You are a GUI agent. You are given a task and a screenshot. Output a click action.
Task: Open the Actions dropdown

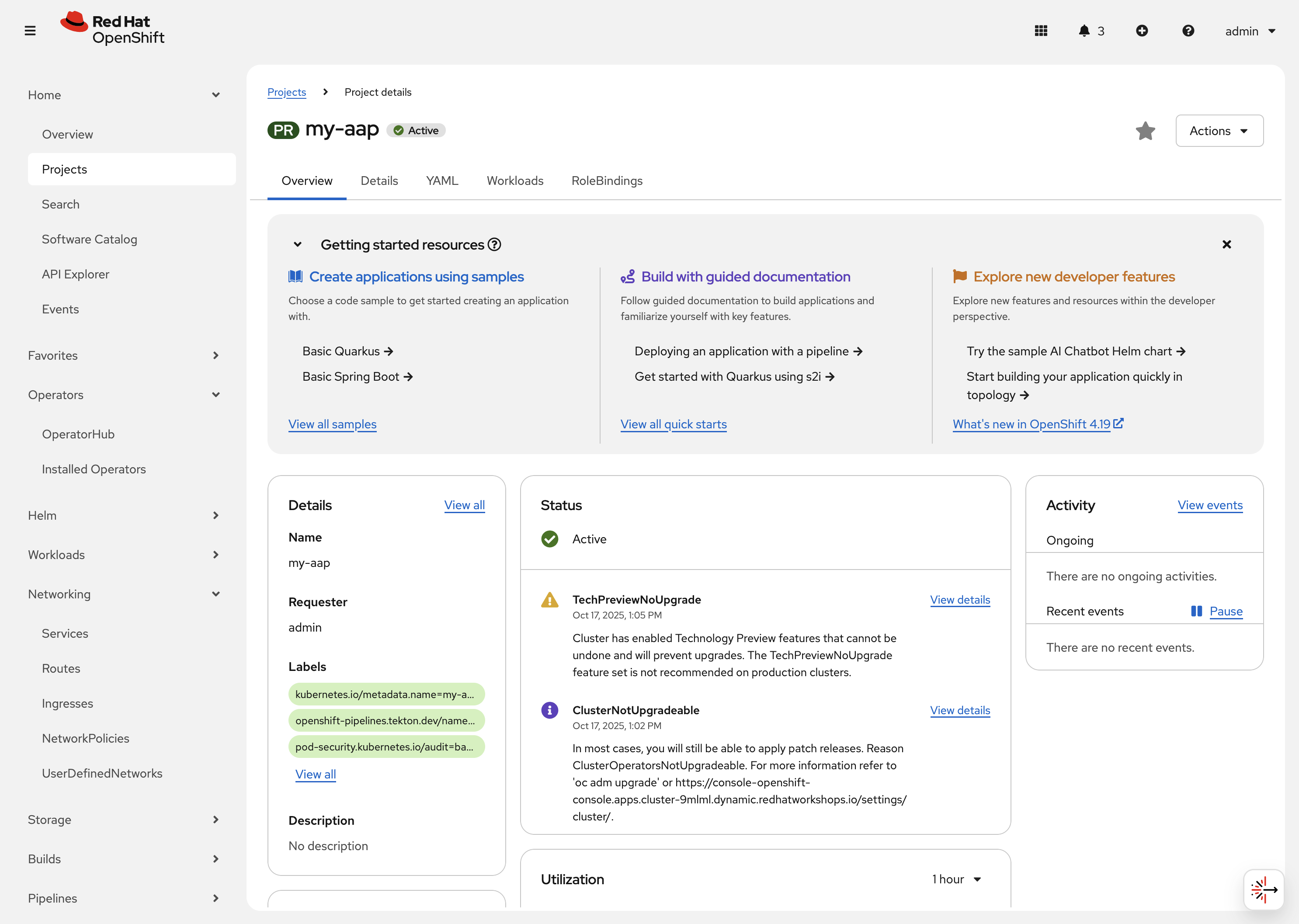tap(1219, 131)
